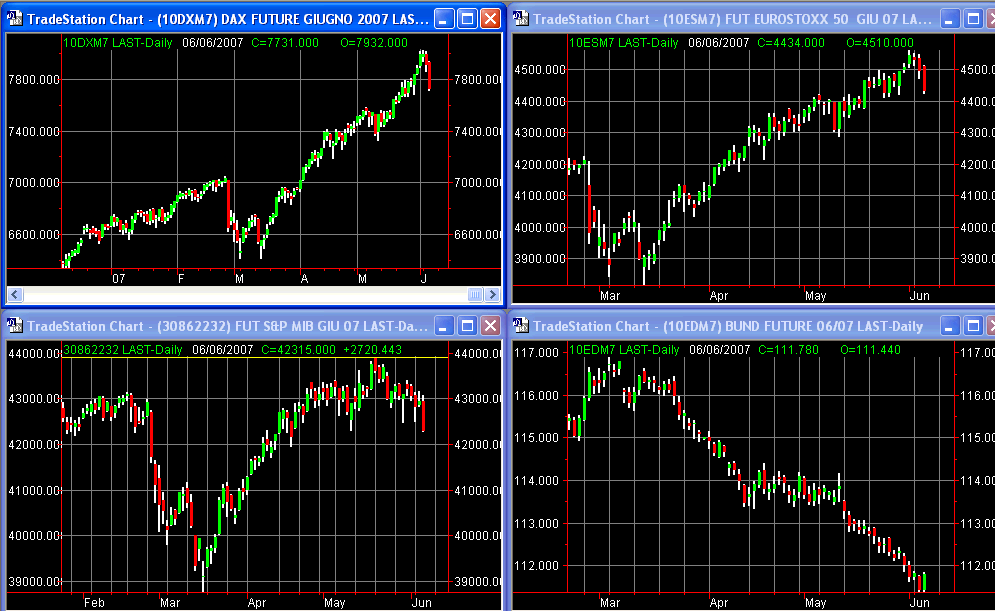The height and width of the screenshot is (611, 995).
Task: Close the DAX Future chart window
Action: tap(490, 19)
